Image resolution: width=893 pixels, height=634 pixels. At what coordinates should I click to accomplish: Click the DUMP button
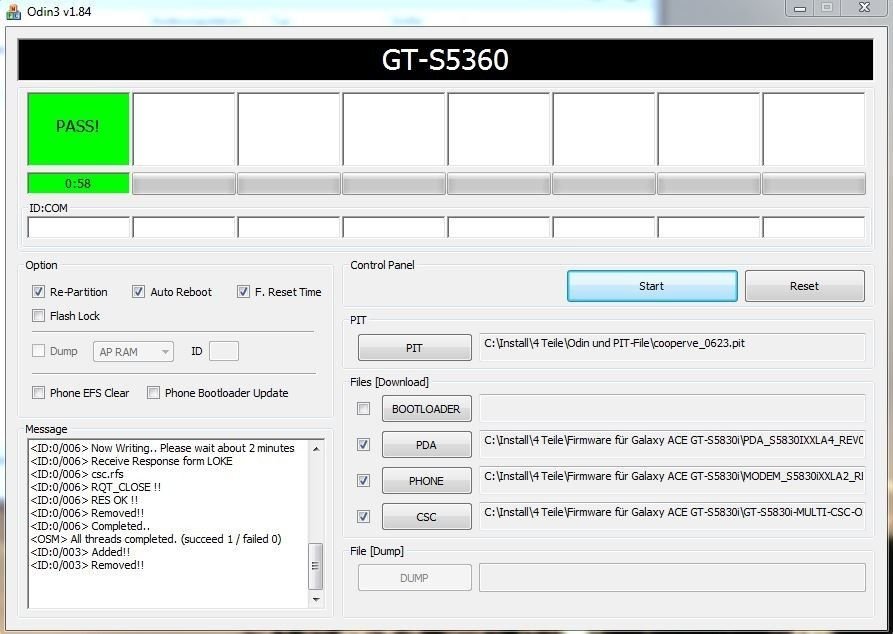[x=415, y=578]
